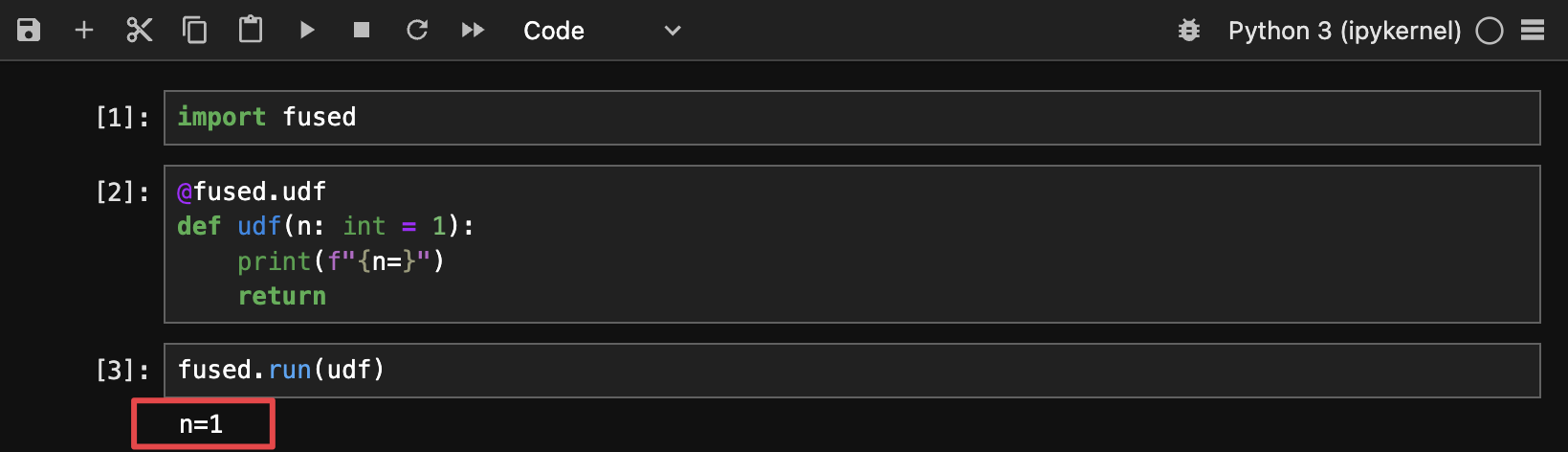Enable the debugger bug icon
This screenshot has width=1568, height=452.
point(1189,31)
